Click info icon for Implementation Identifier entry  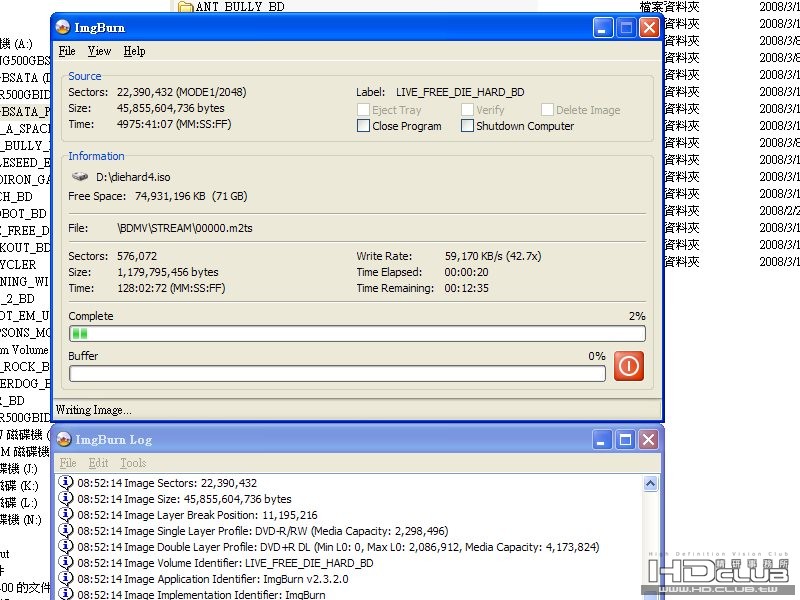65,594
